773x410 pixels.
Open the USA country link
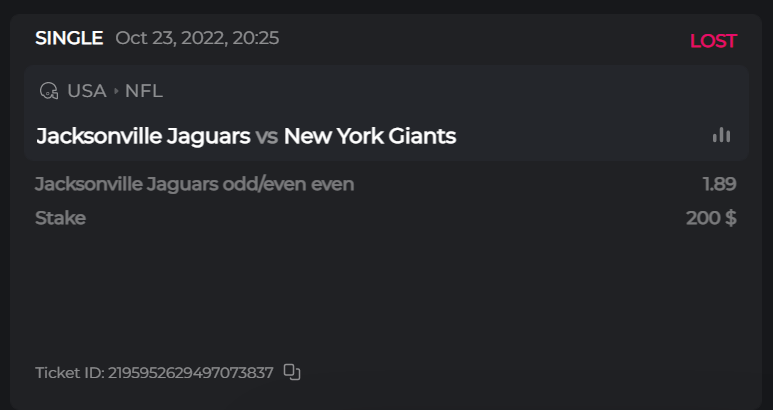click(x=87, y=91)
